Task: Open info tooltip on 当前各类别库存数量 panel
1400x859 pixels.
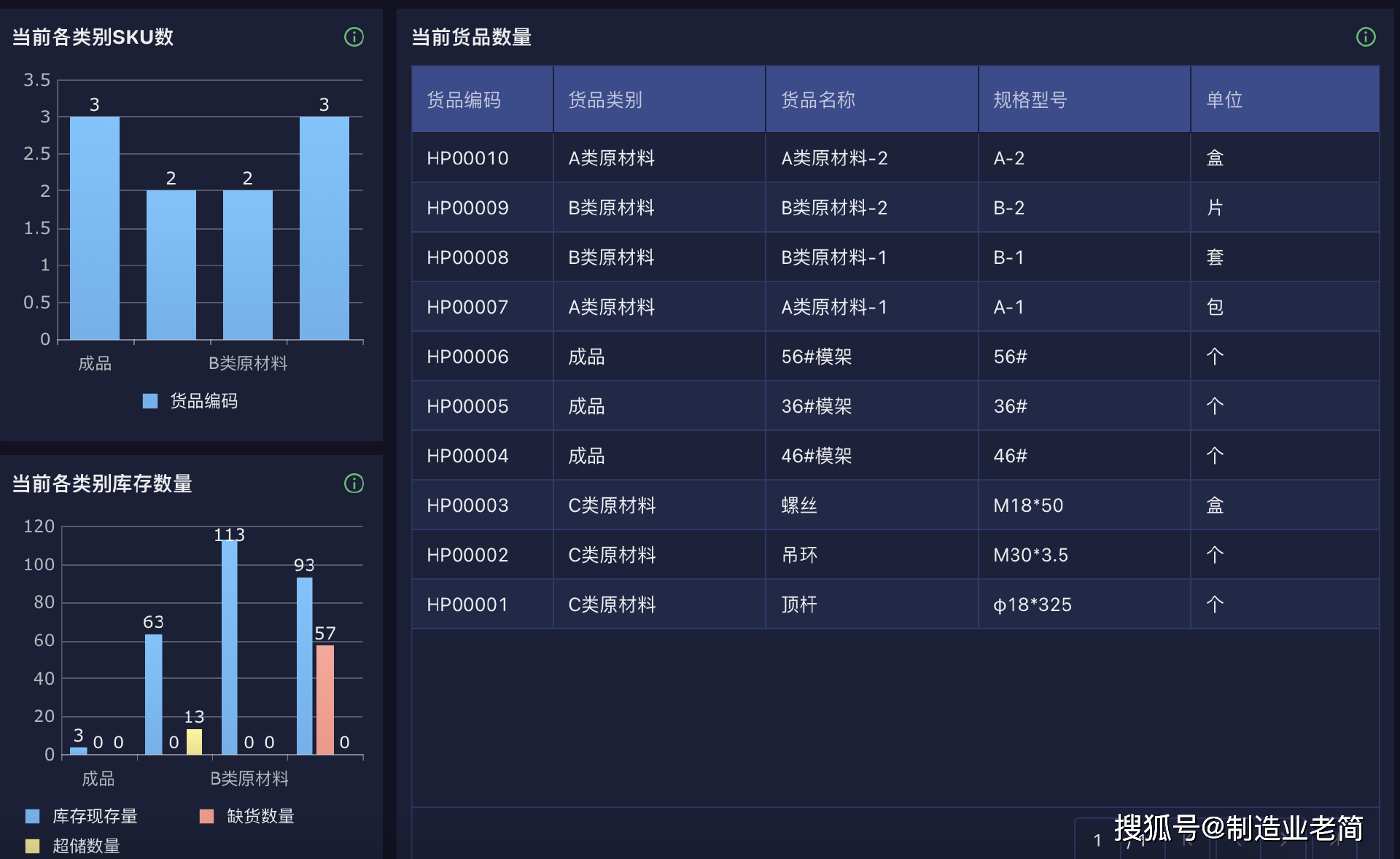Action: click(x=354, y=483)
